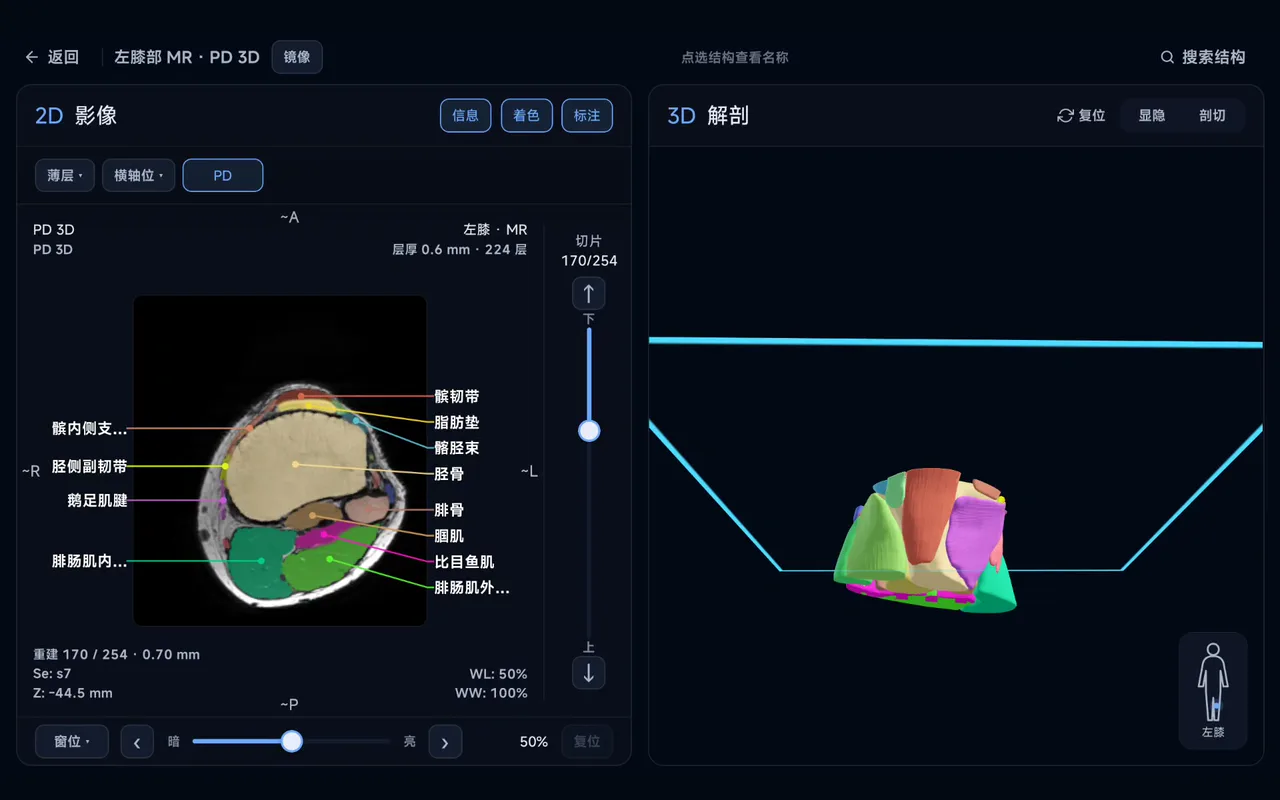Toggle the 信息 overlay
This screenshot has width=1280, height=800.
[466, 115]
